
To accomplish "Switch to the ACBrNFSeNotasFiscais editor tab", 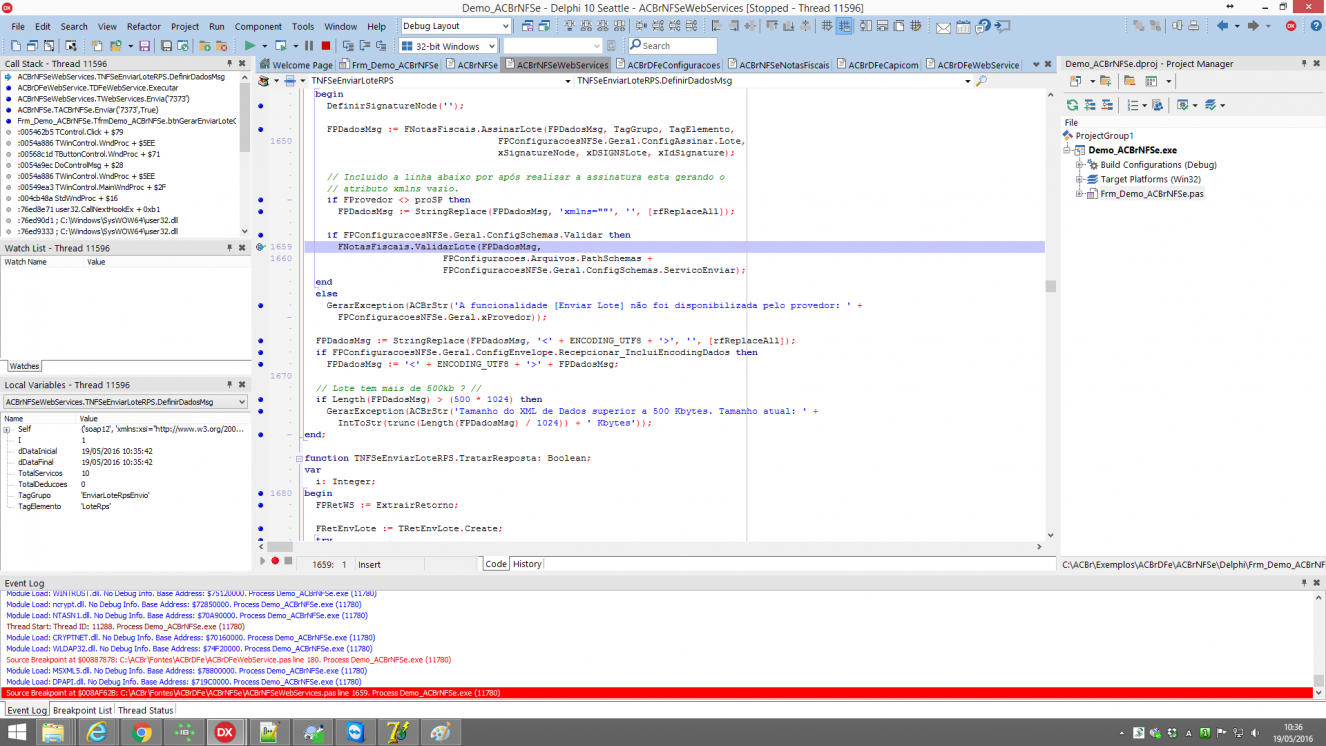I will 778,65.
